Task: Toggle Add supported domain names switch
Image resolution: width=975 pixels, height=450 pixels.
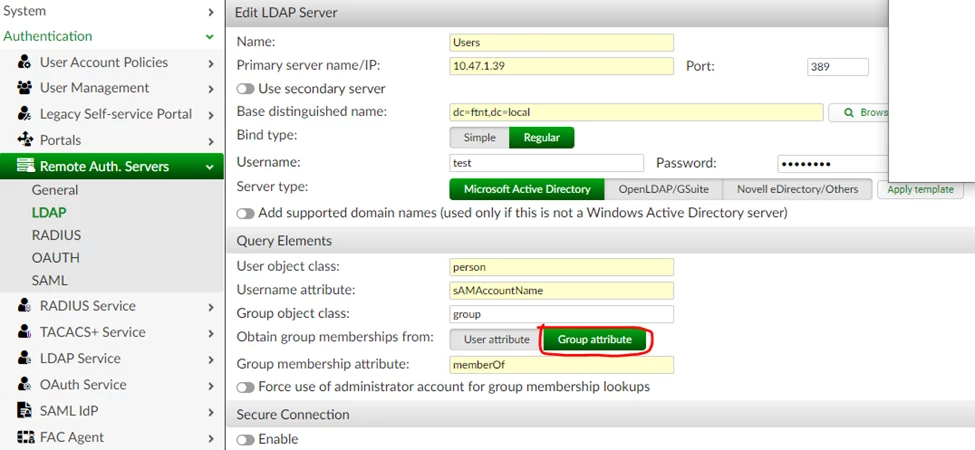Action: point(246,213)
